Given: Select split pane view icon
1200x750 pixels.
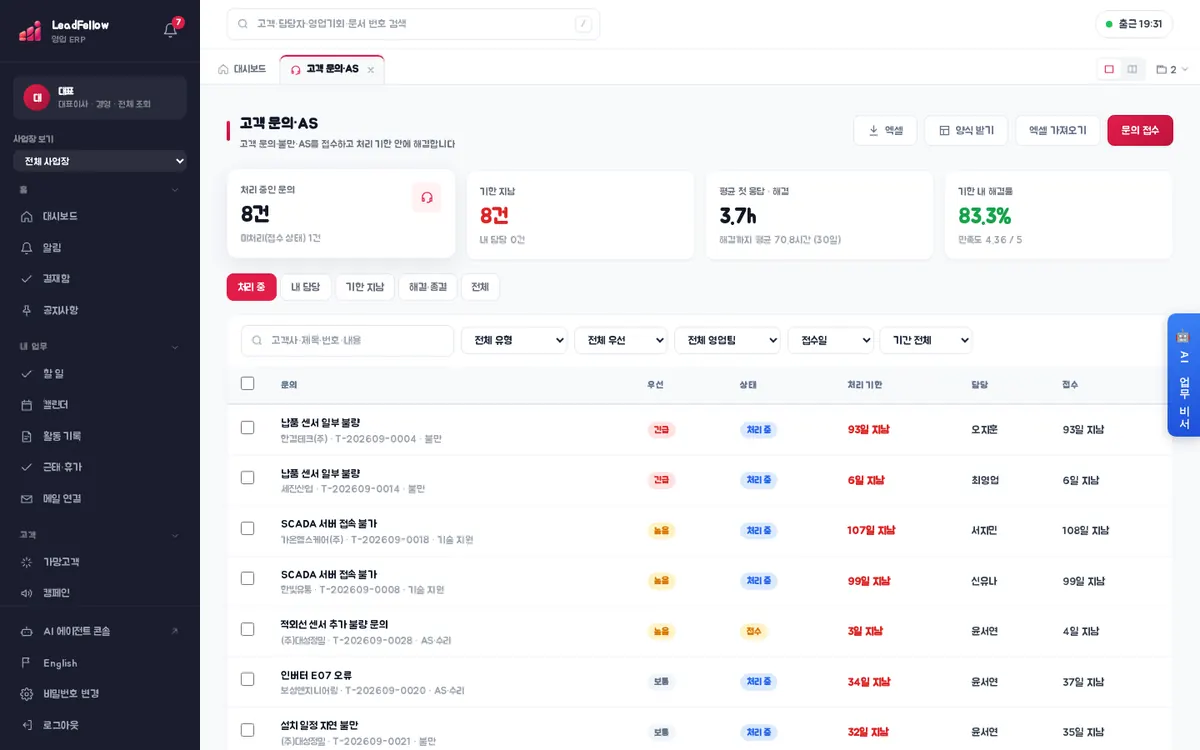Looking at the screenshot, I should [1132, 69].
